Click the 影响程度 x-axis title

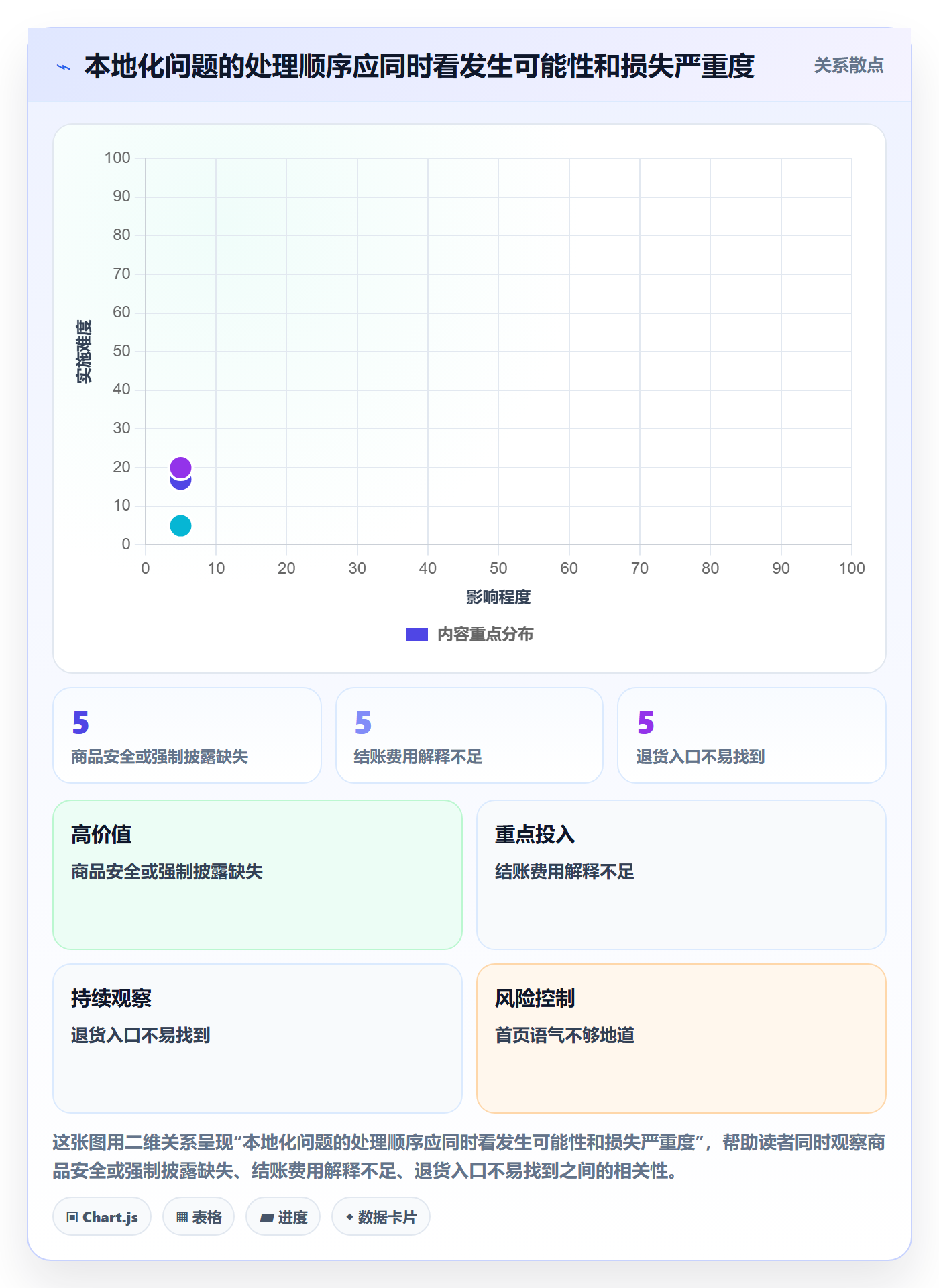pyautogui.click(x=498, y=597)
